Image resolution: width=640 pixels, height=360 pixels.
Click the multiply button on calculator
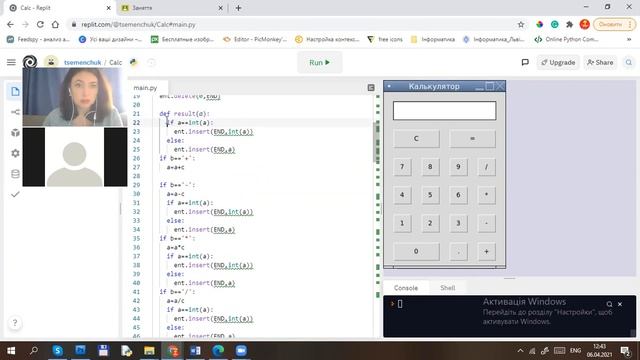tap(486, 195)
